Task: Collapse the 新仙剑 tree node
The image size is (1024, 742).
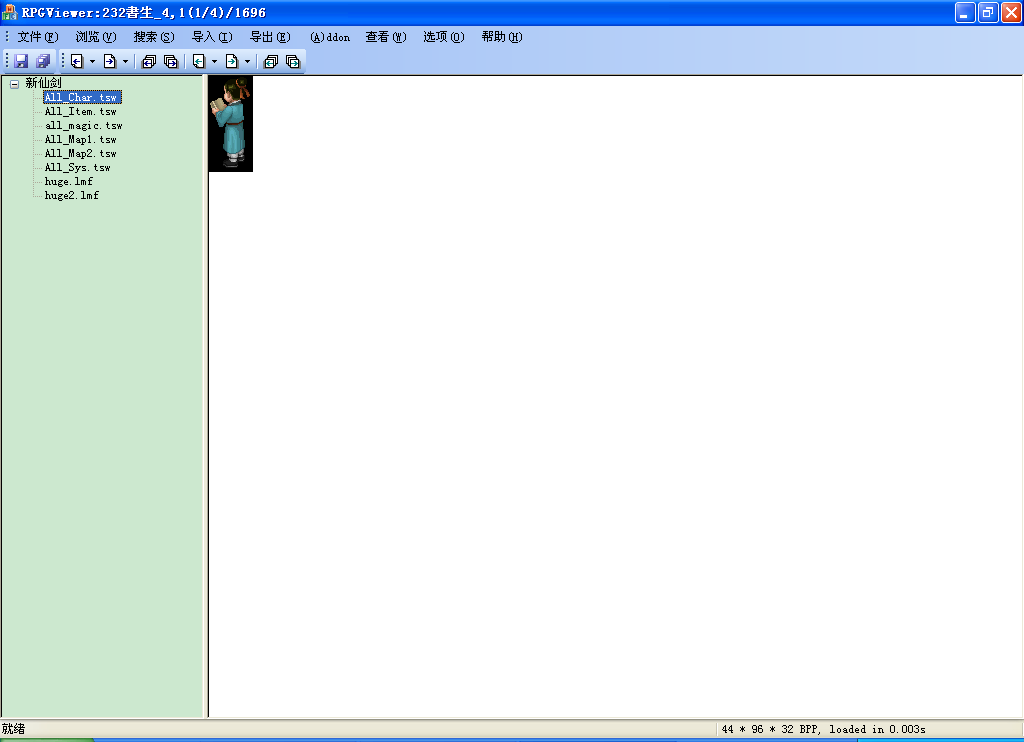Action: pos(14,84)
